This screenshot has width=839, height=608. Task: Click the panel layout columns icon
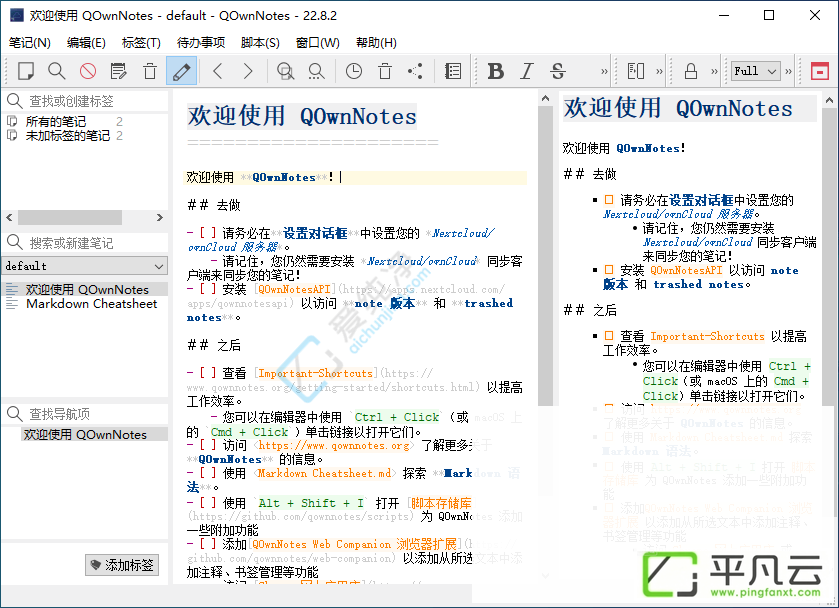coord(636,71)
